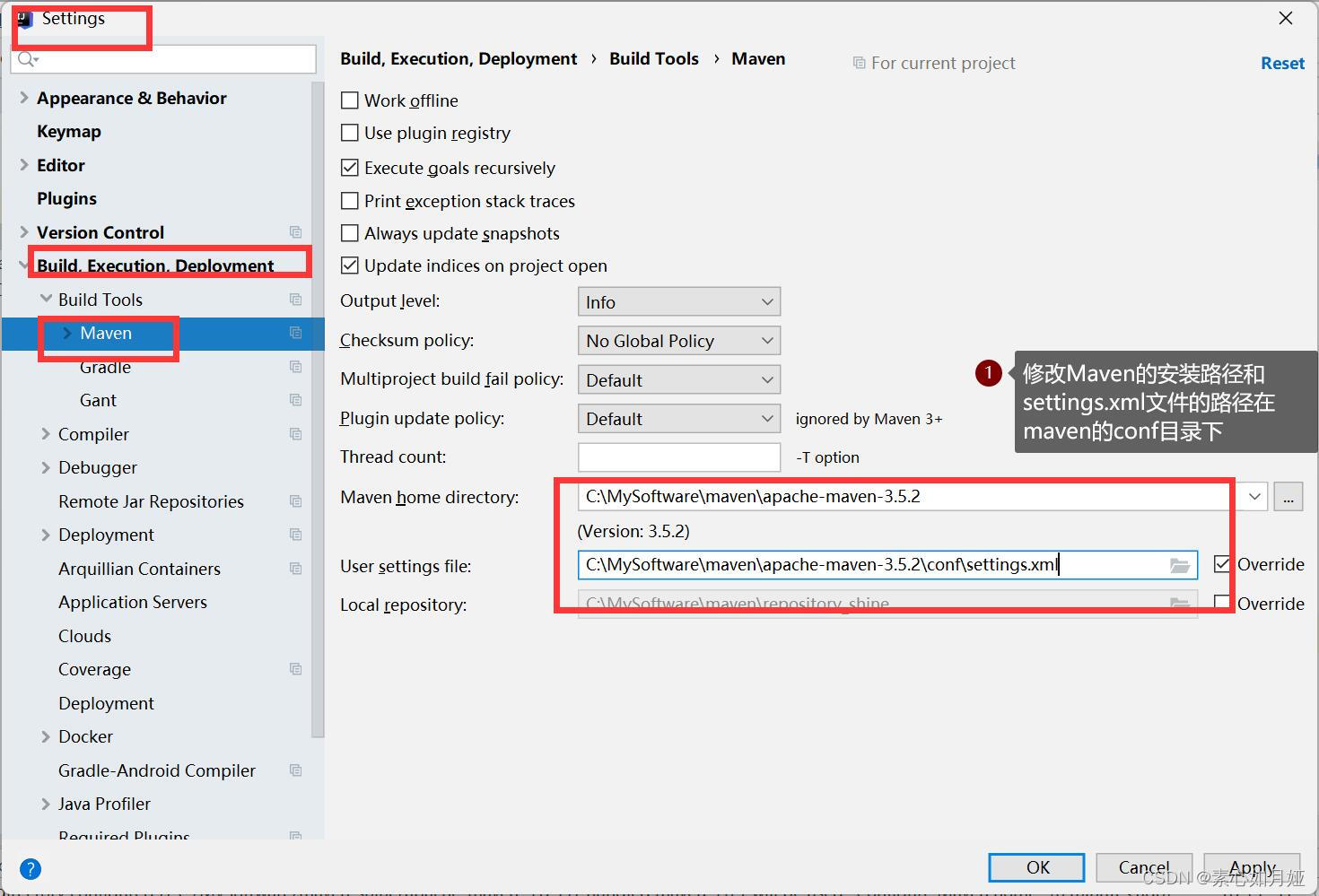The width and height of the screenshot is (1319, 896).
Task: Enable Work offline checkbox
Action: (x=350, y=100)
